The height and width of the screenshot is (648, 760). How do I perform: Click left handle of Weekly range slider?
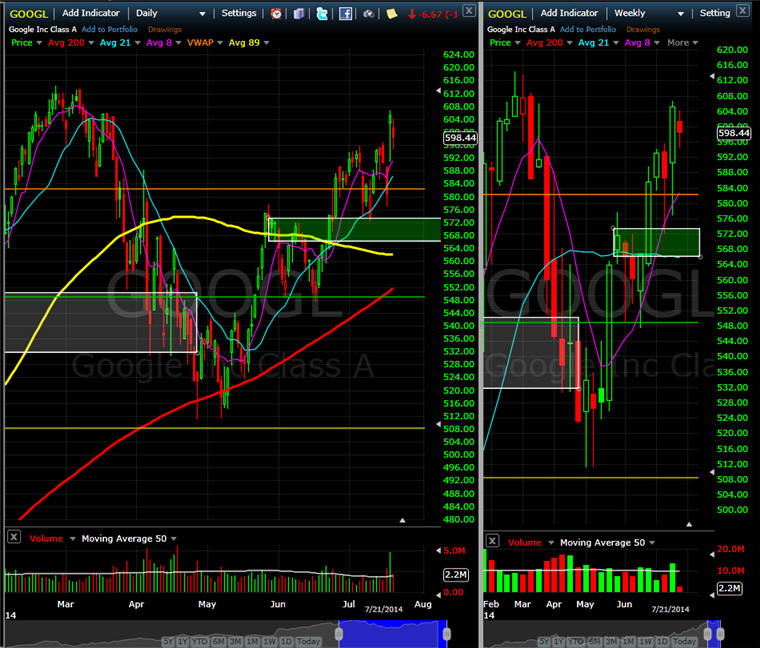point(708,633)
